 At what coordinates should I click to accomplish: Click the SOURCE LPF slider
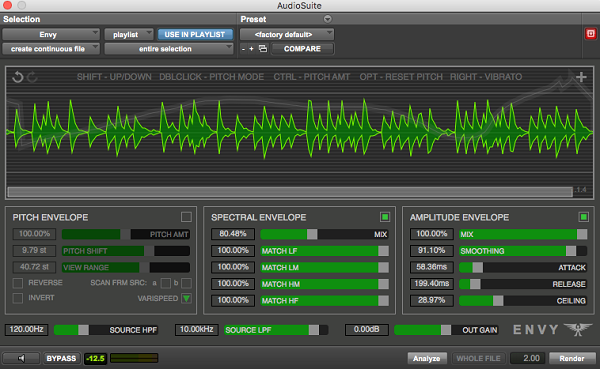tap(276, 330)
